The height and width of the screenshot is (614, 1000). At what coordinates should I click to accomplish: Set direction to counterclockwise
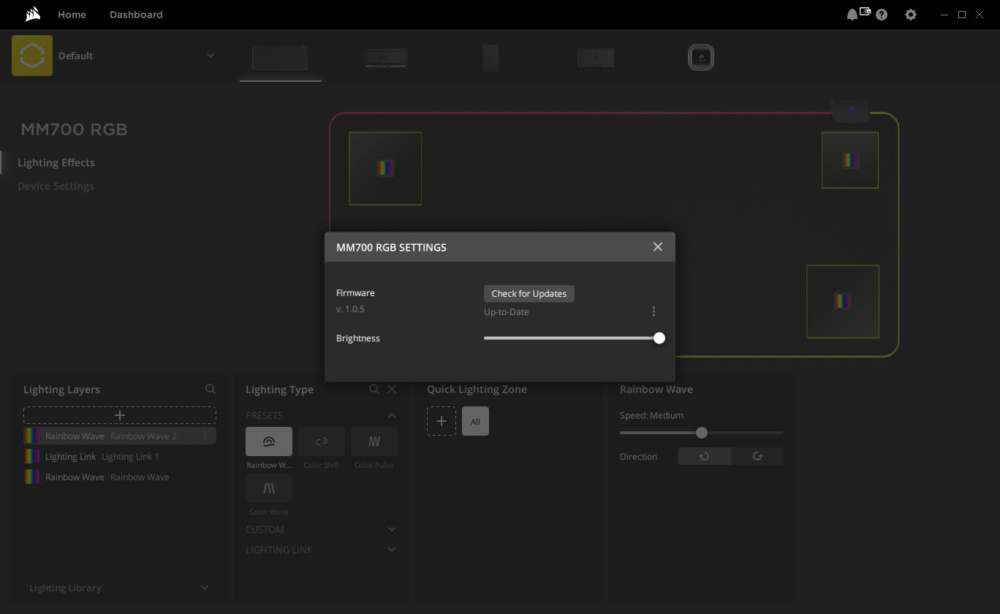click(704, 457)
